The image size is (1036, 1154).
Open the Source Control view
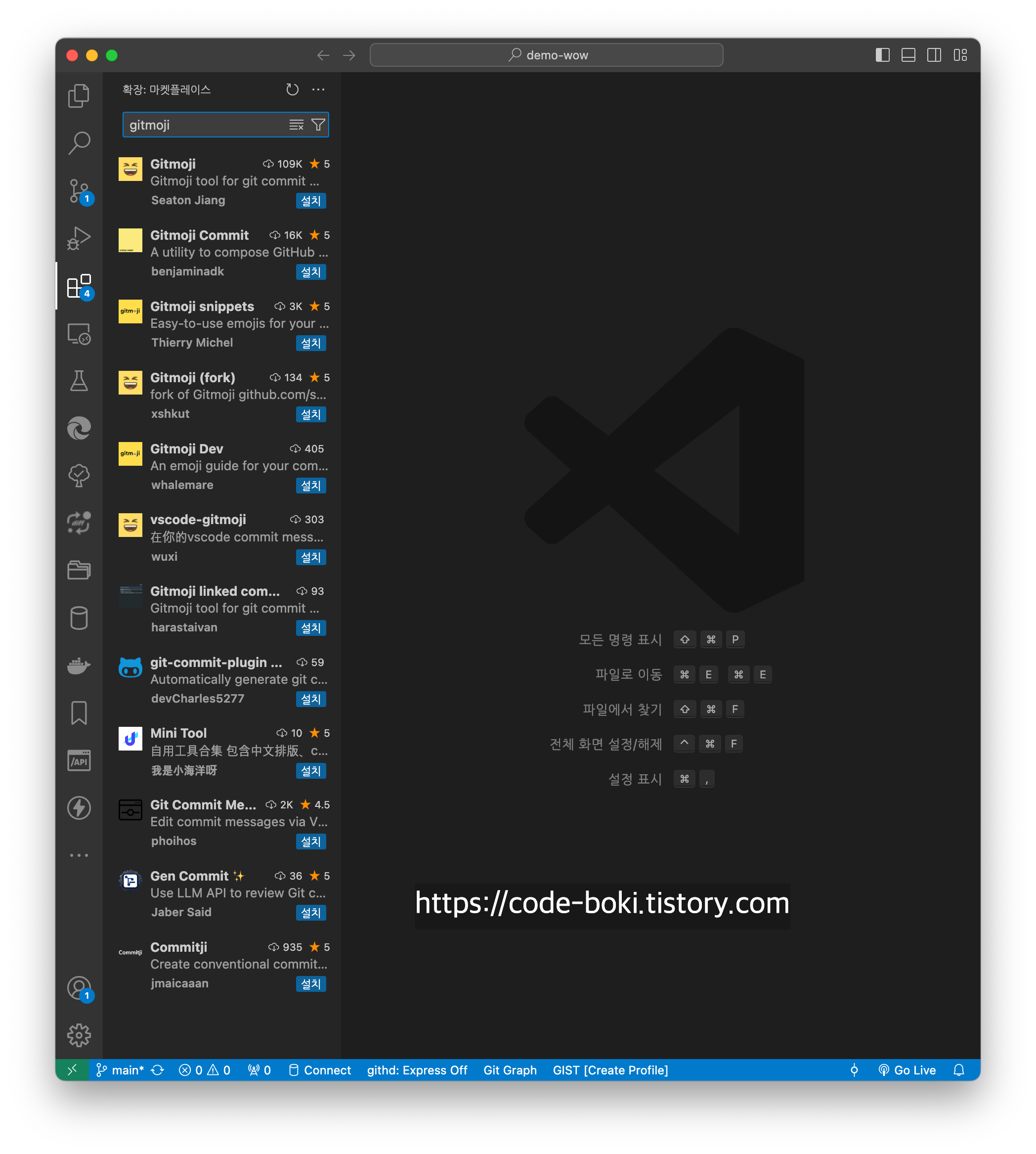click(79, 191)
